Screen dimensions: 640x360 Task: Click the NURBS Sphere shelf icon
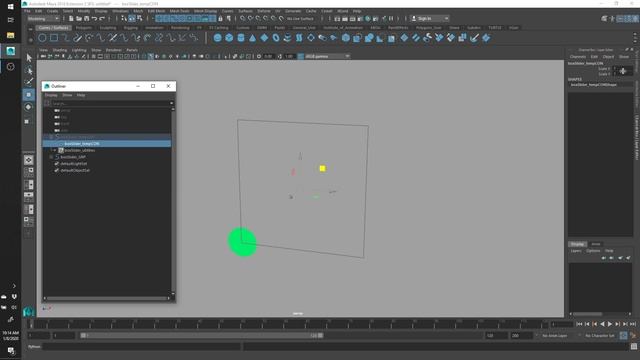218,38
